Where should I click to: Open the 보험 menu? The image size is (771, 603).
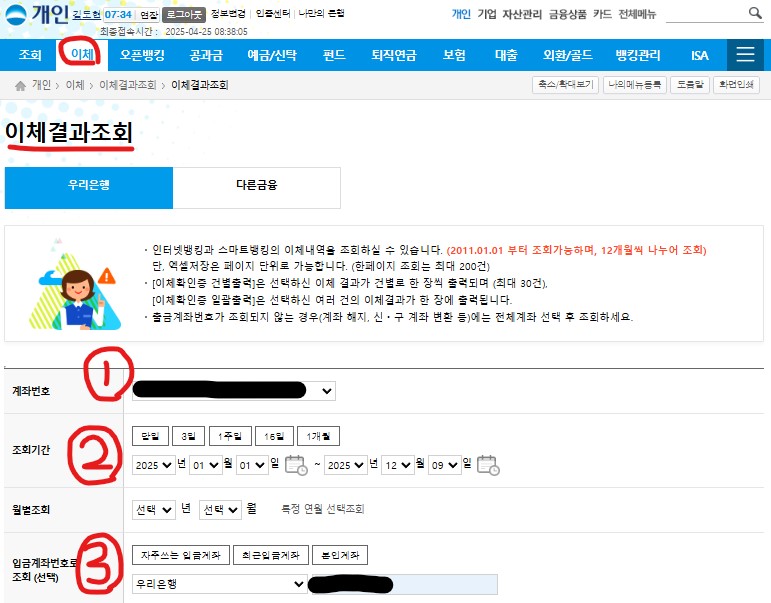tap(454, 55)
